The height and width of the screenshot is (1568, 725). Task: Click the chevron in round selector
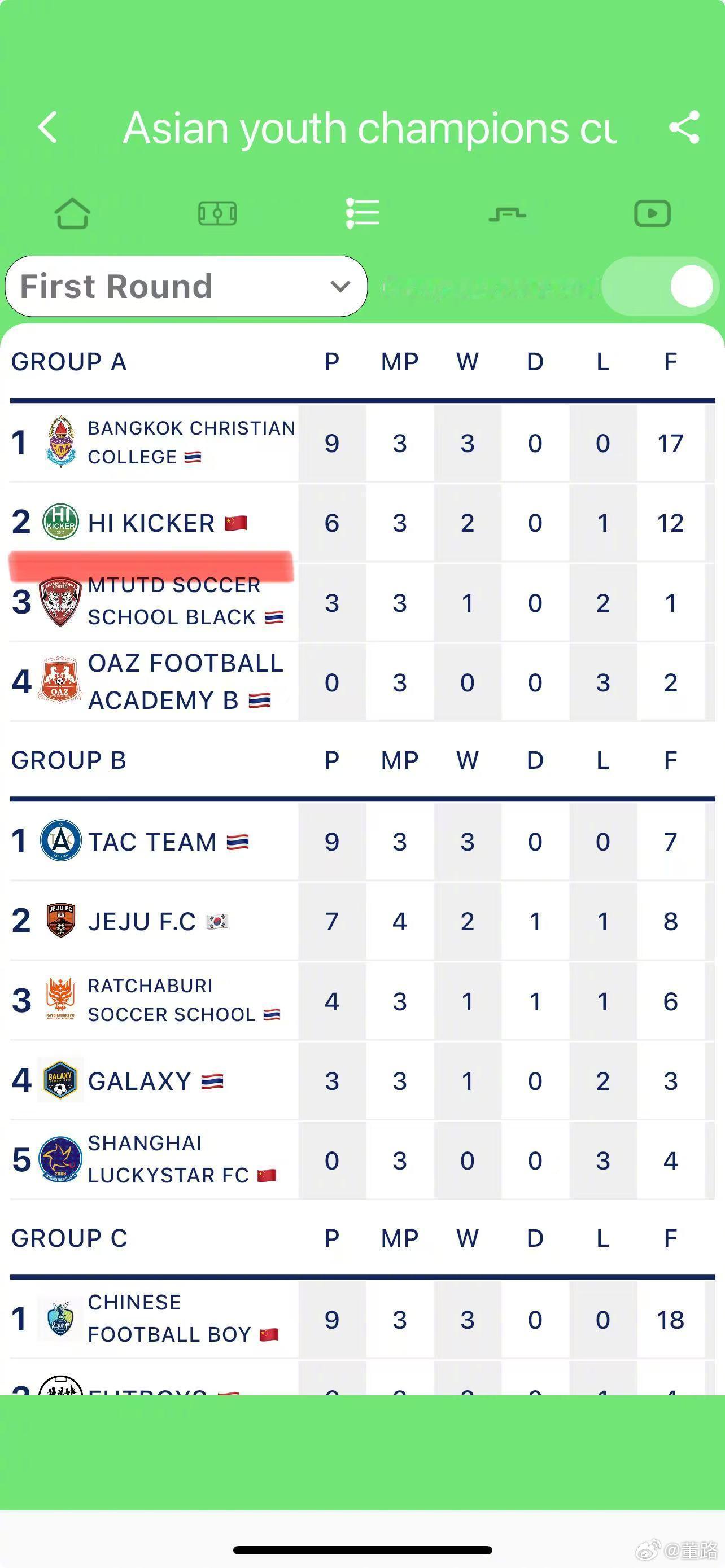(340, 286)
